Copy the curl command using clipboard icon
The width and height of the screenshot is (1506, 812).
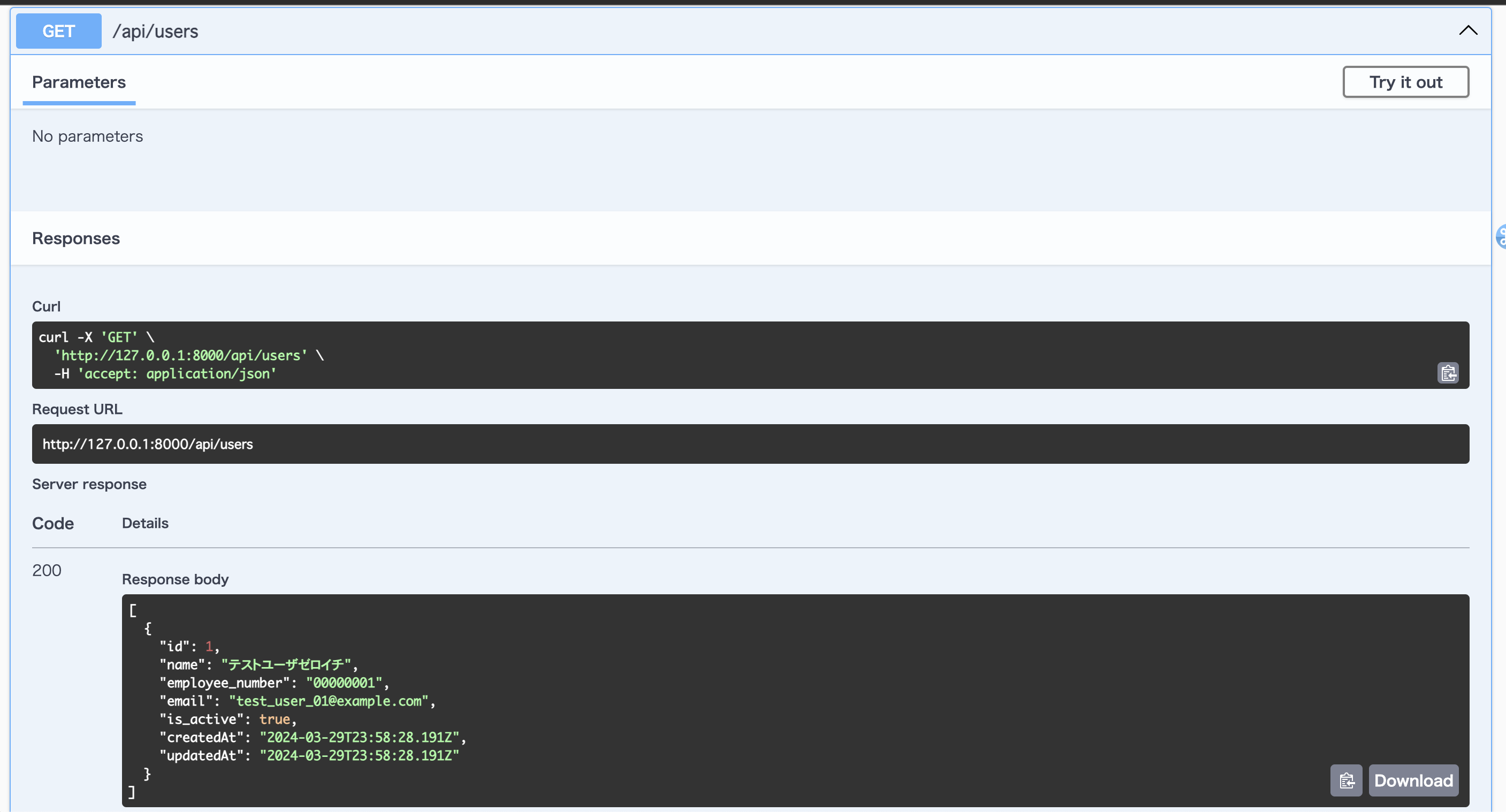point(1448,373)
